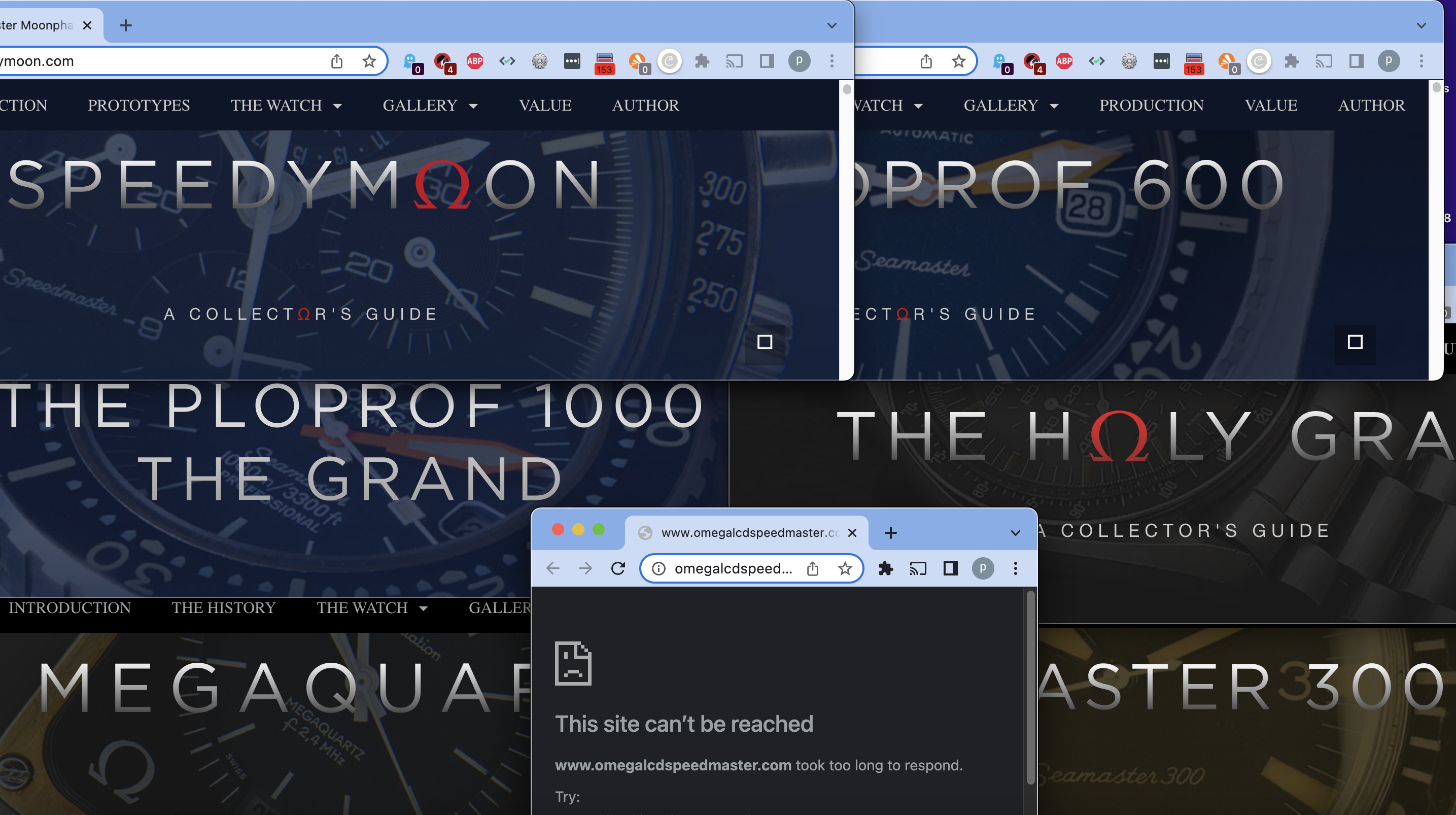Open the extensions puzzle icon in speedymoon window
Viewport: 1456px width, 815px height.
tap(702, 60)
